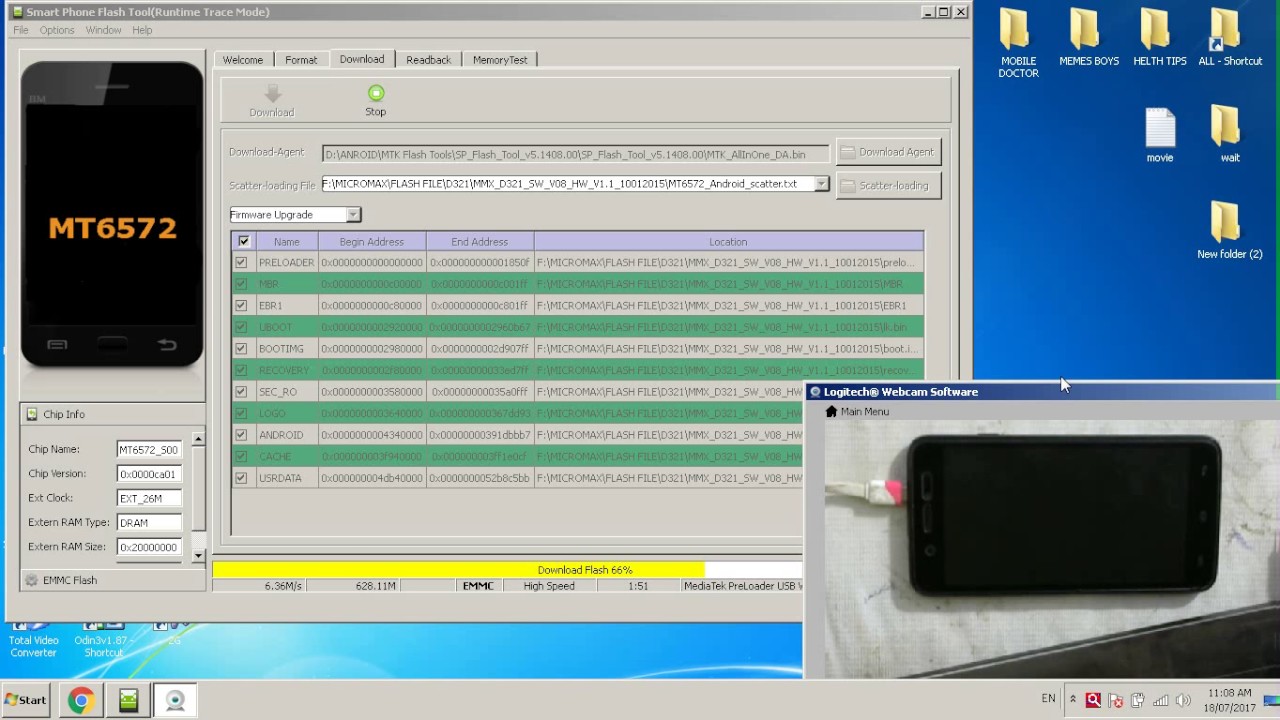The width and height of the screenshot is (1280, 720).
Task: Open the Start menu
Action: click(x=27, y=701)
